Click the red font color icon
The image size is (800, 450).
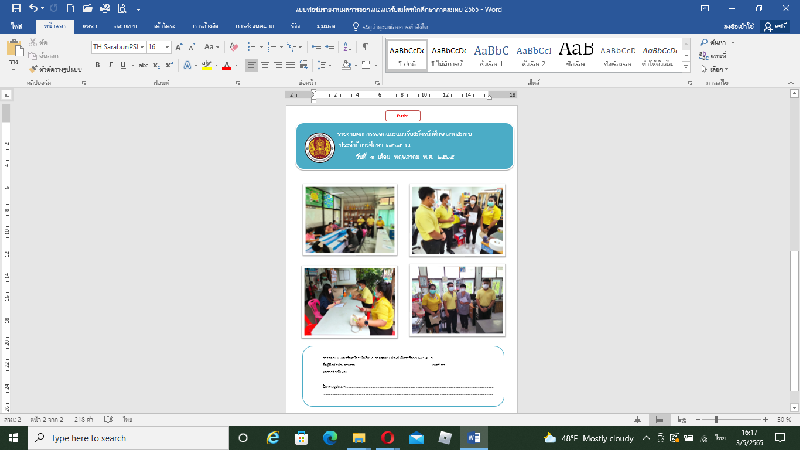click(x=227, y=66)
